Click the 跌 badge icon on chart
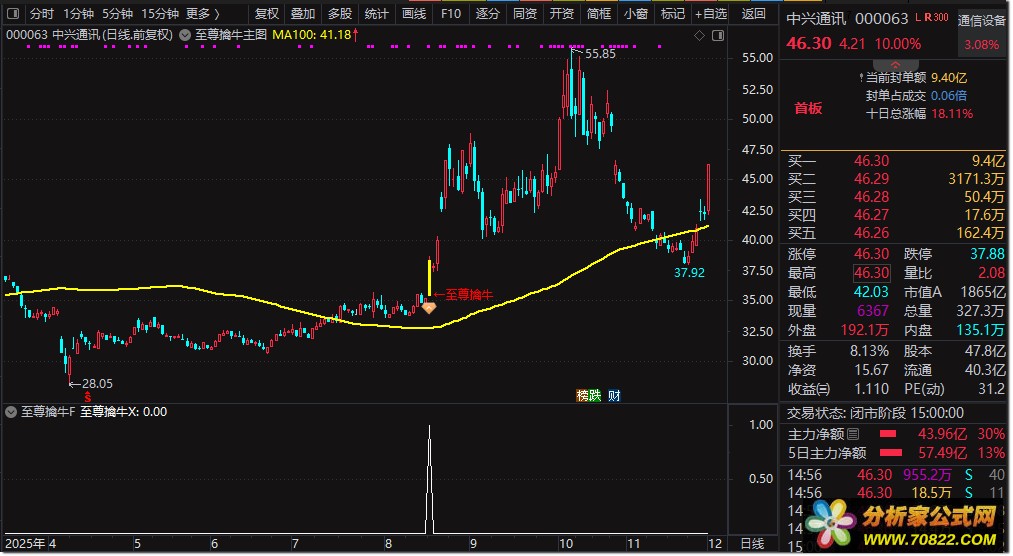Viewport: 1013px width, 556px height. (595, 395)
